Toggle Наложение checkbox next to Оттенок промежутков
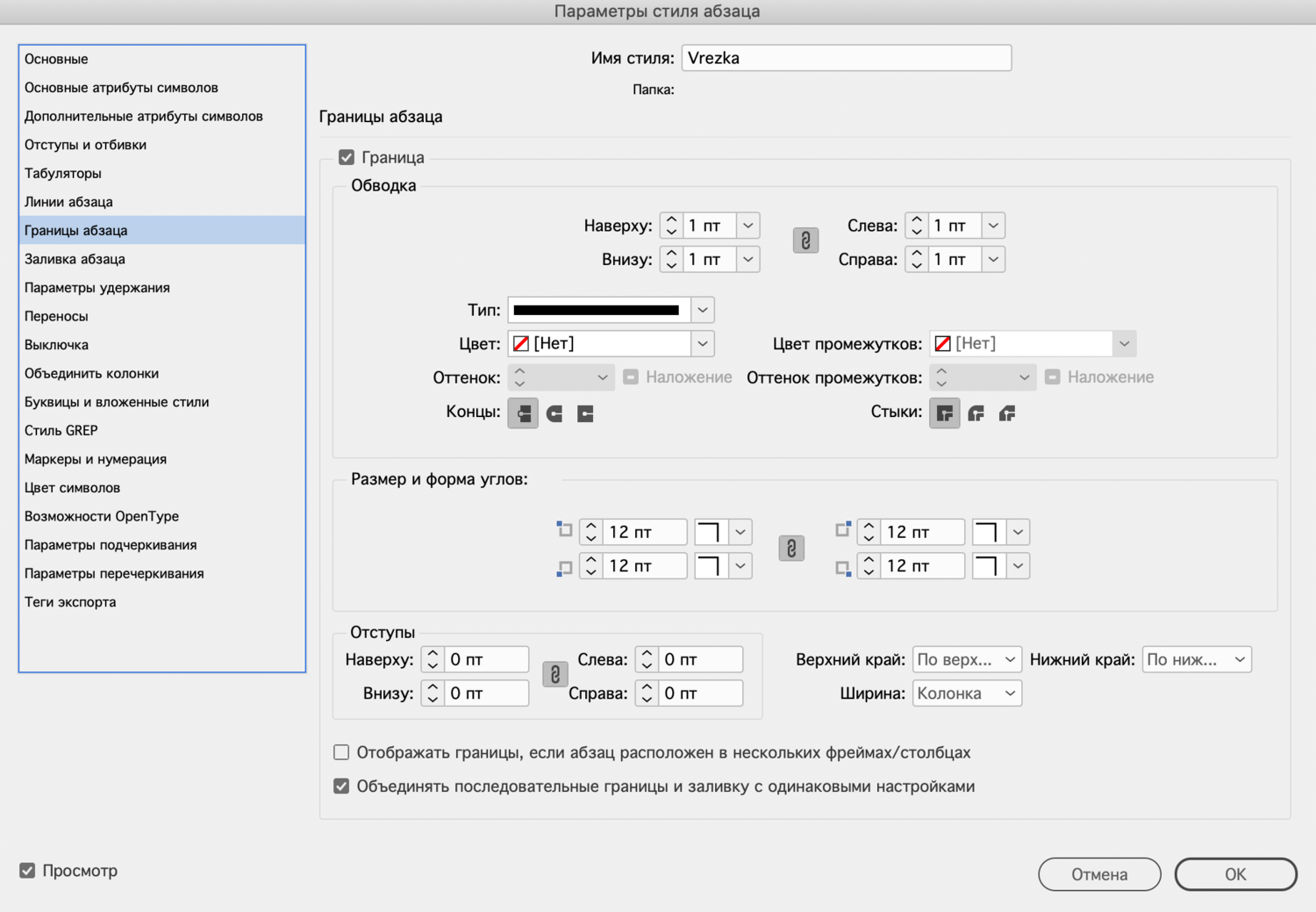 [x=1053, y=377]
